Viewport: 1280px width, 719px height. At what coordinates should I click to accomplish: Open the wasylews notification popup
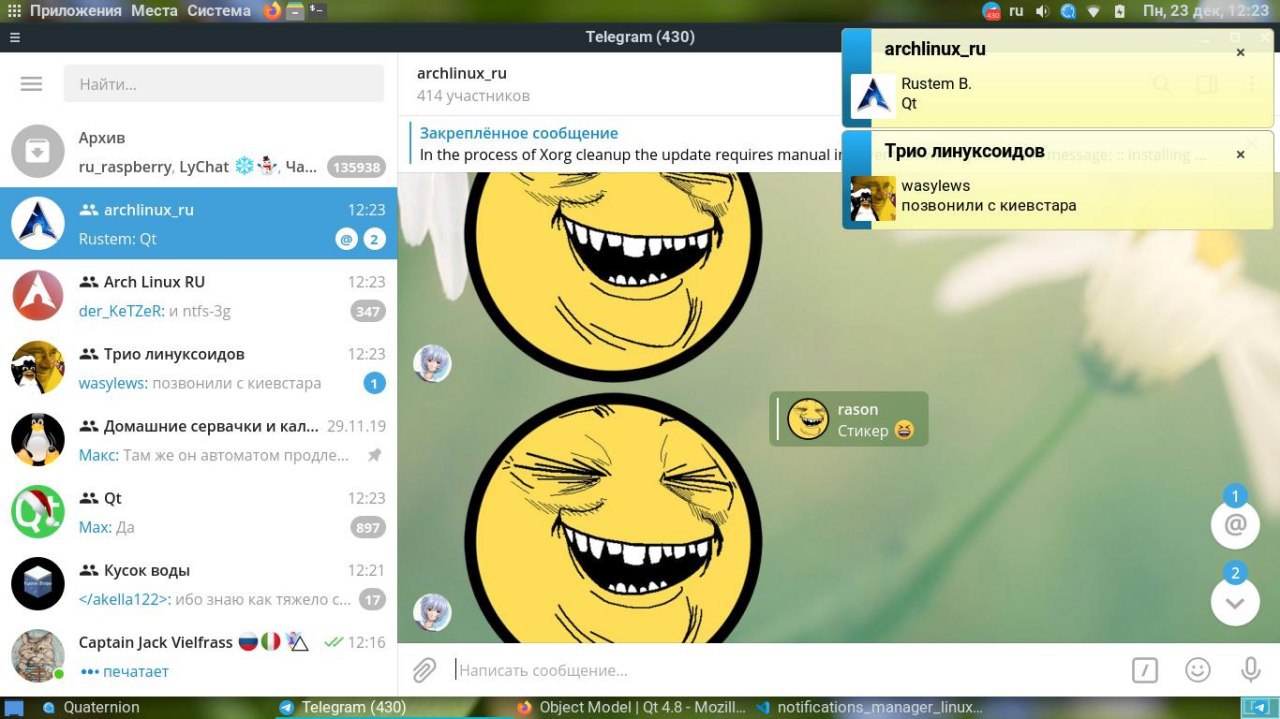(x=1058, y=180)
